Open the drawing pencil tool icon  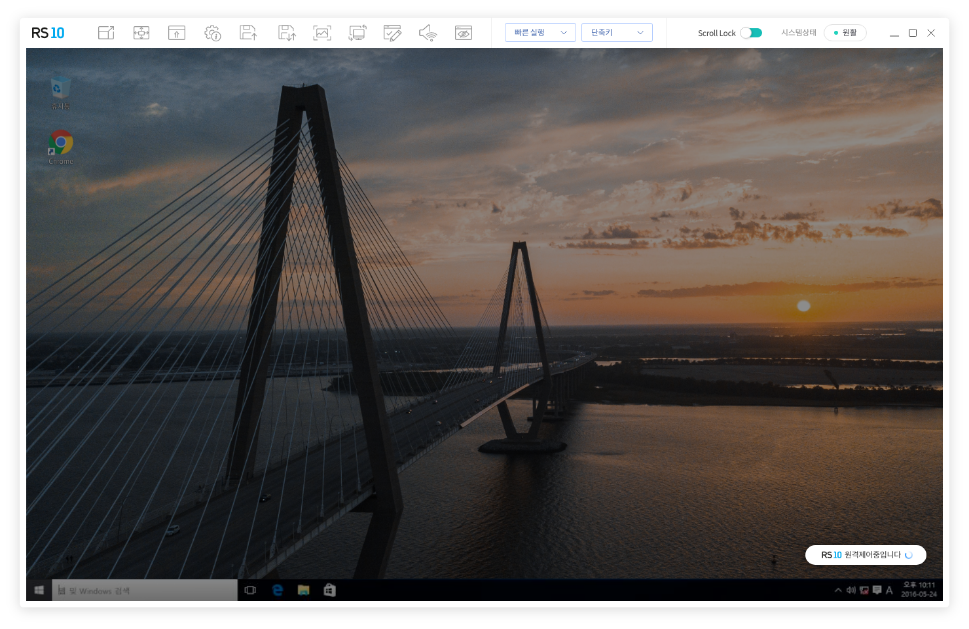pyautogui.click(x=393, y=33)
